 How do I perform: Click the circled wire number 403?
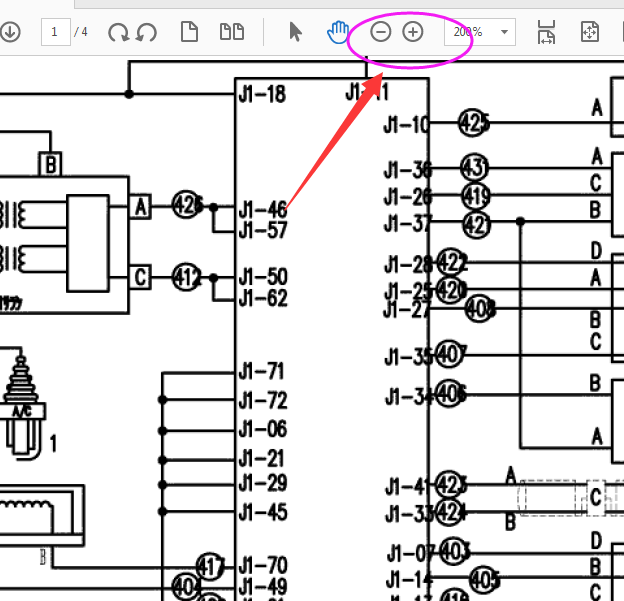[x=454, y=552]
